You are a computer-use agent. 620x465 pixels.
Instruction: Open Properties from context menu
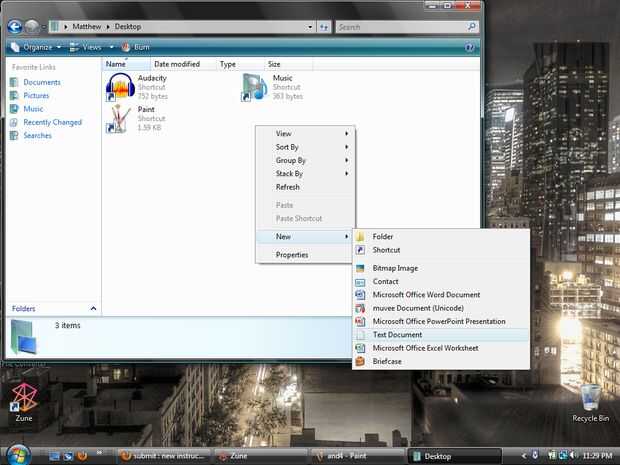pos(305,255)
